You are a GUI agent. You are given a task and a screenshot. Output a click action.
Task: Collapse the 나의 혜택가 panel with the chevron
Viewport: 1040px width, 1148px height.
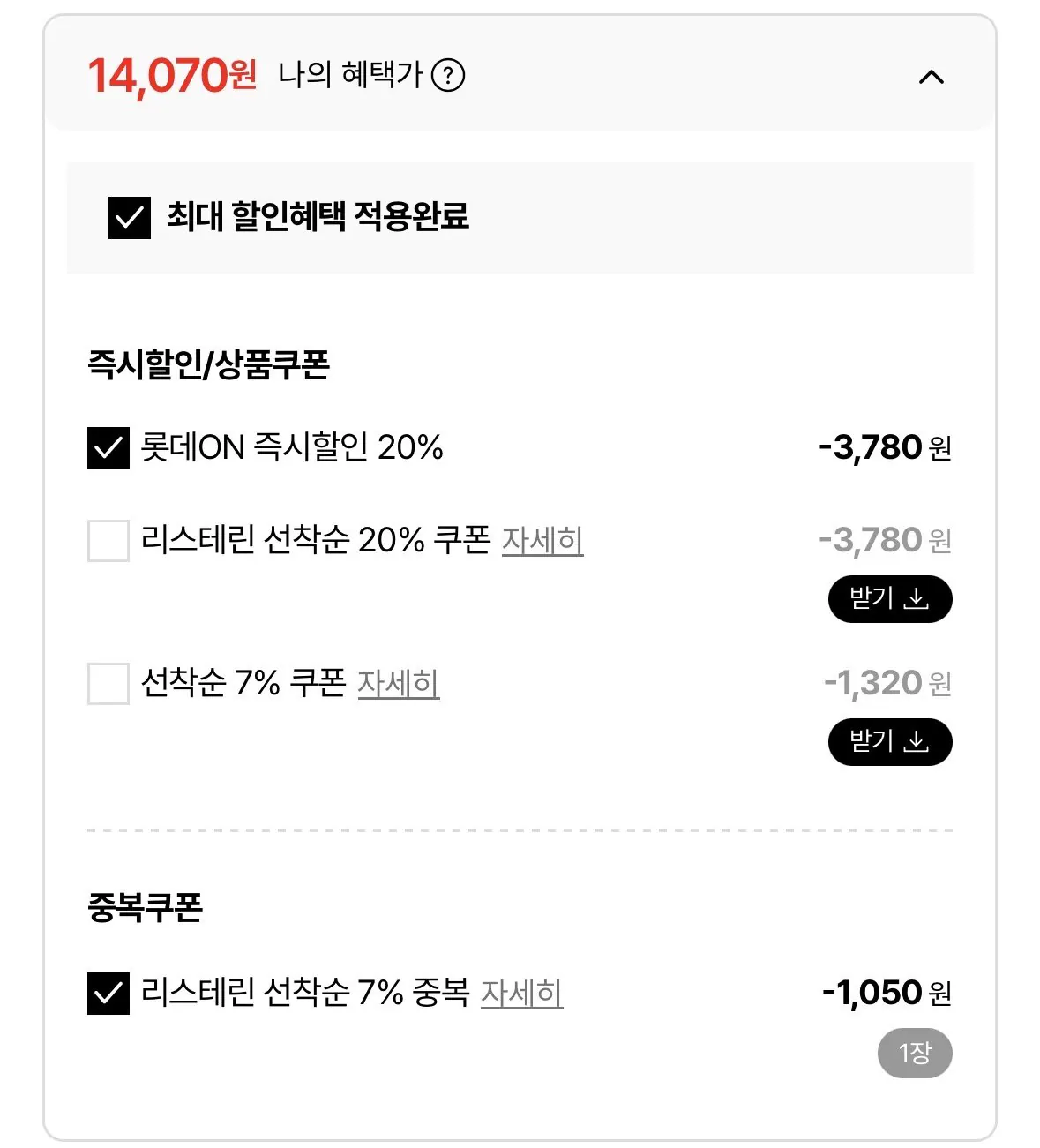coord(931,78)
